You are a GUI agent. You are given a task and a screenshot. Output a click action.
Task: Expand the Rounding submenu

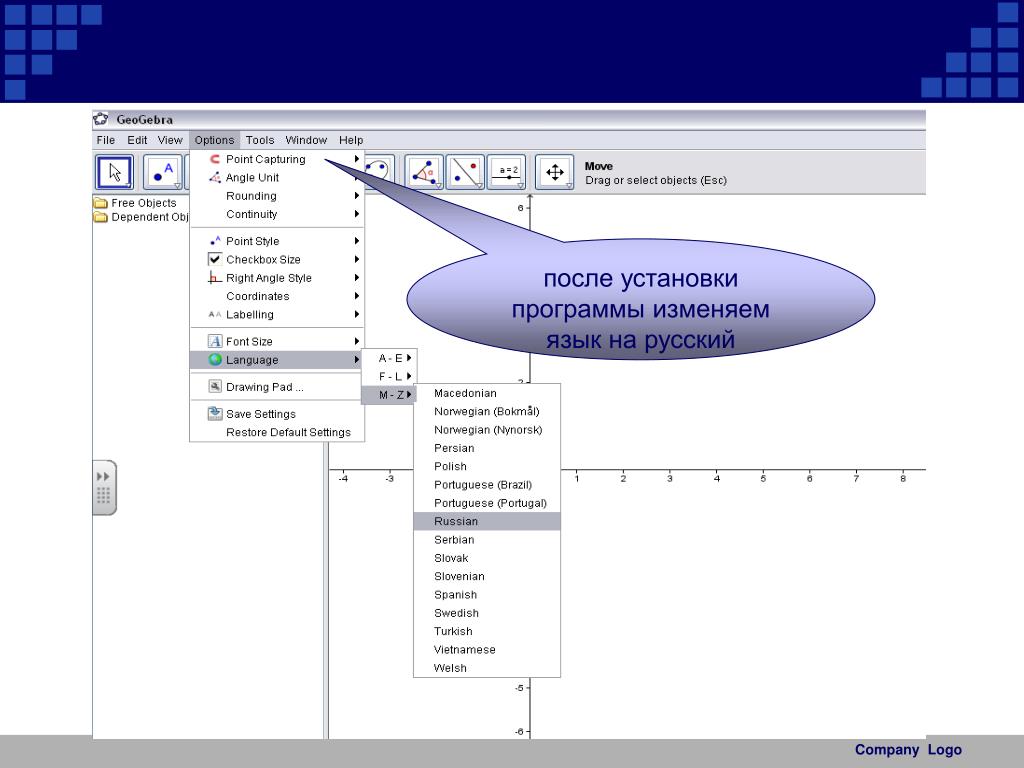277,195
